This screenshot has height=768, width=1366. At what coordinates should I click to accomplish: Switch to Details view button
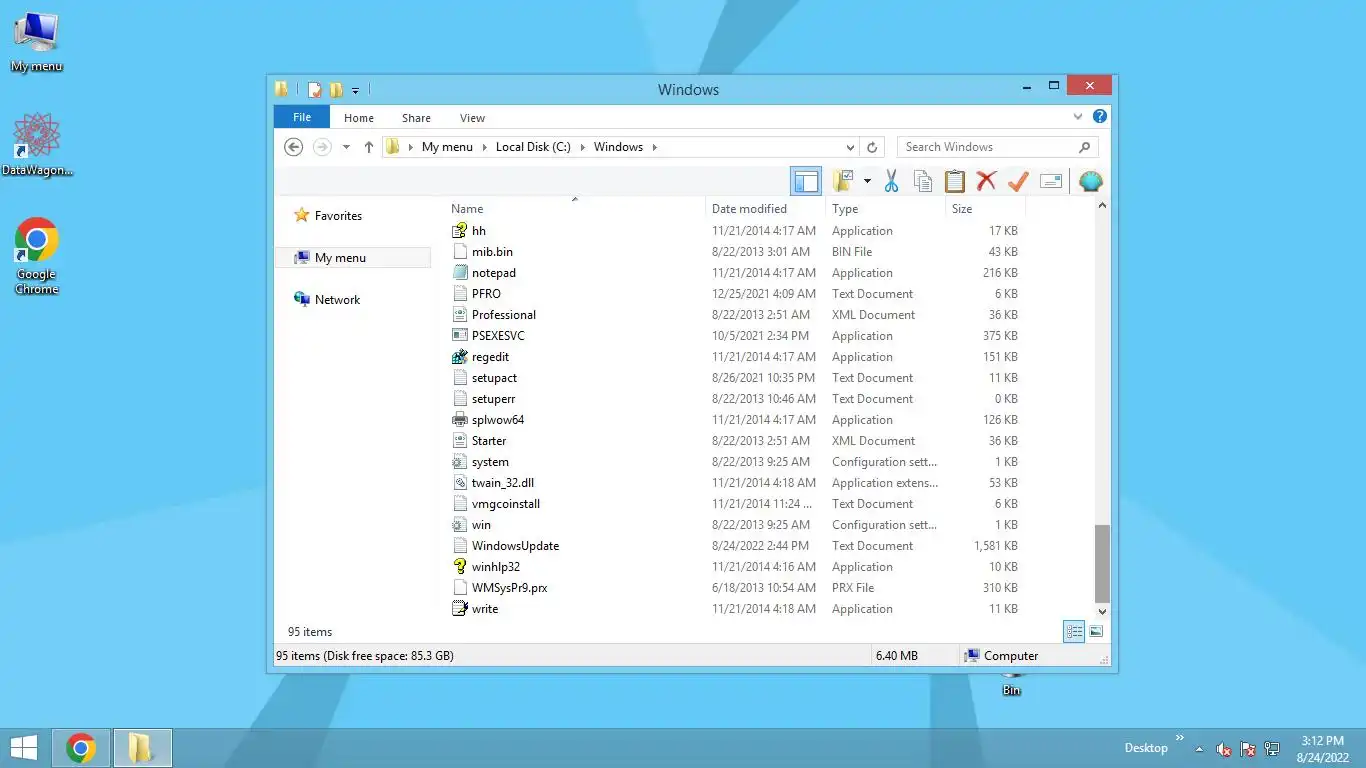[x=1074, y=631]
